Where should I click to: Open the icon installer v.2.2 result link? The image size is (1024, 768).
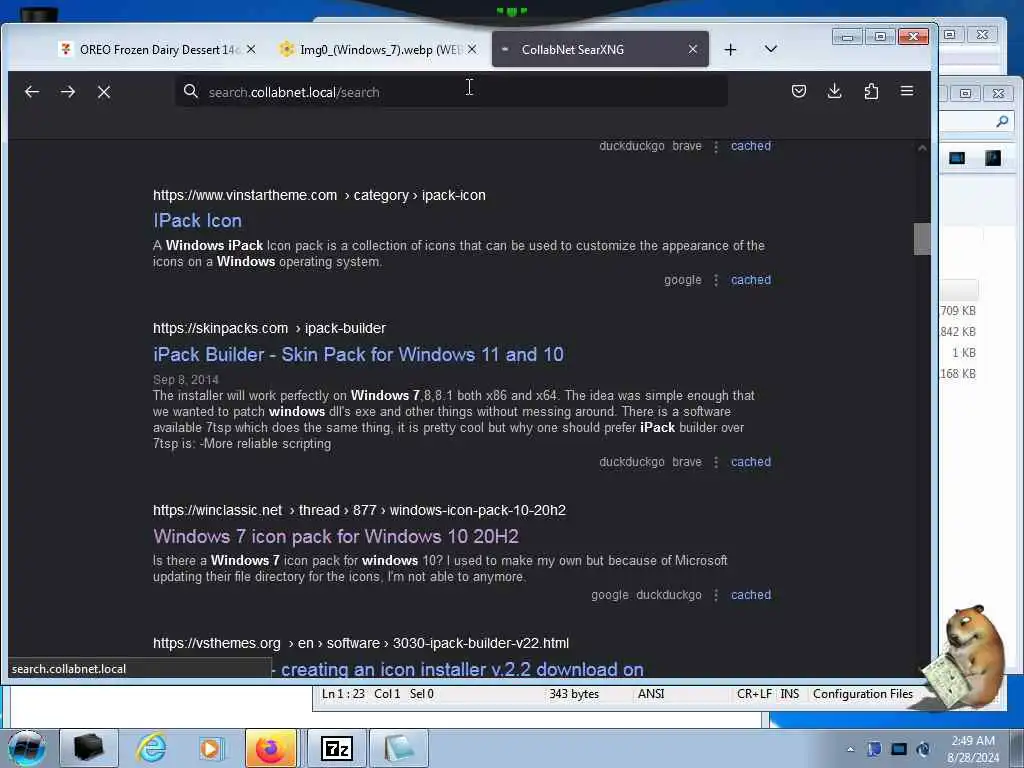pyautogui.click(x=462, y=669)
